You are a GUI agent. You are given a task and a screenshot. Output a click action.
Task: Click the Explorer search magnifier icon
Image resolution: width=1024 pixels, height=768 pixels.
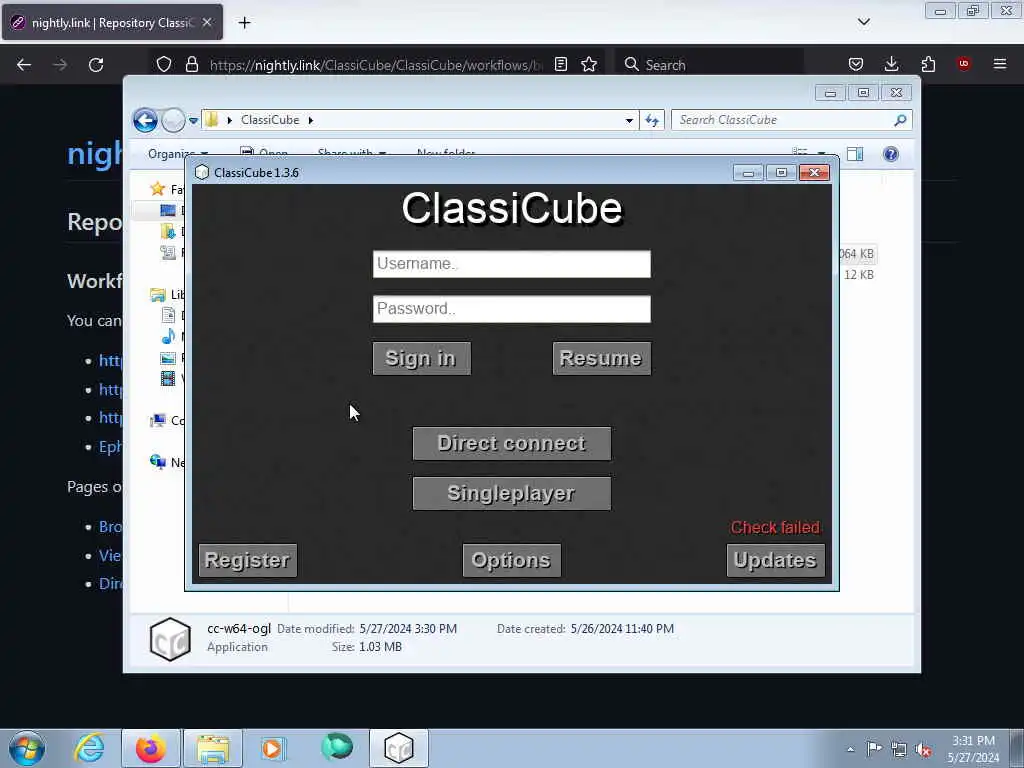tap(901, 120)
